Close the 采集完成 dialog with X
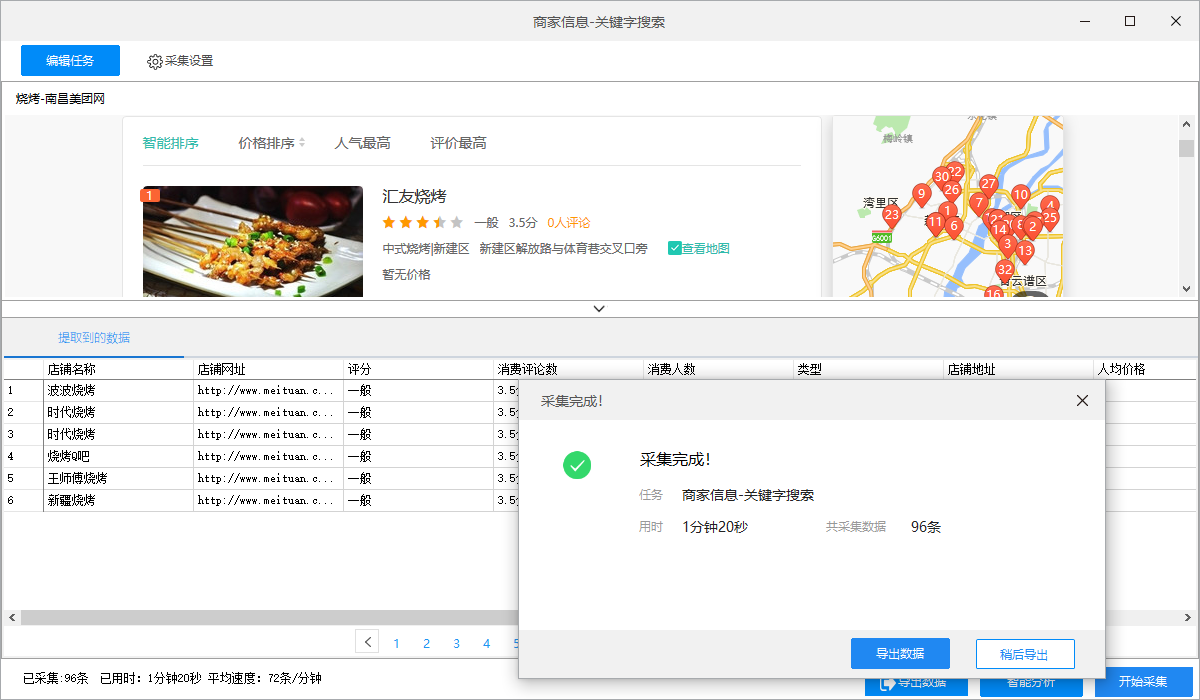 1082,400
